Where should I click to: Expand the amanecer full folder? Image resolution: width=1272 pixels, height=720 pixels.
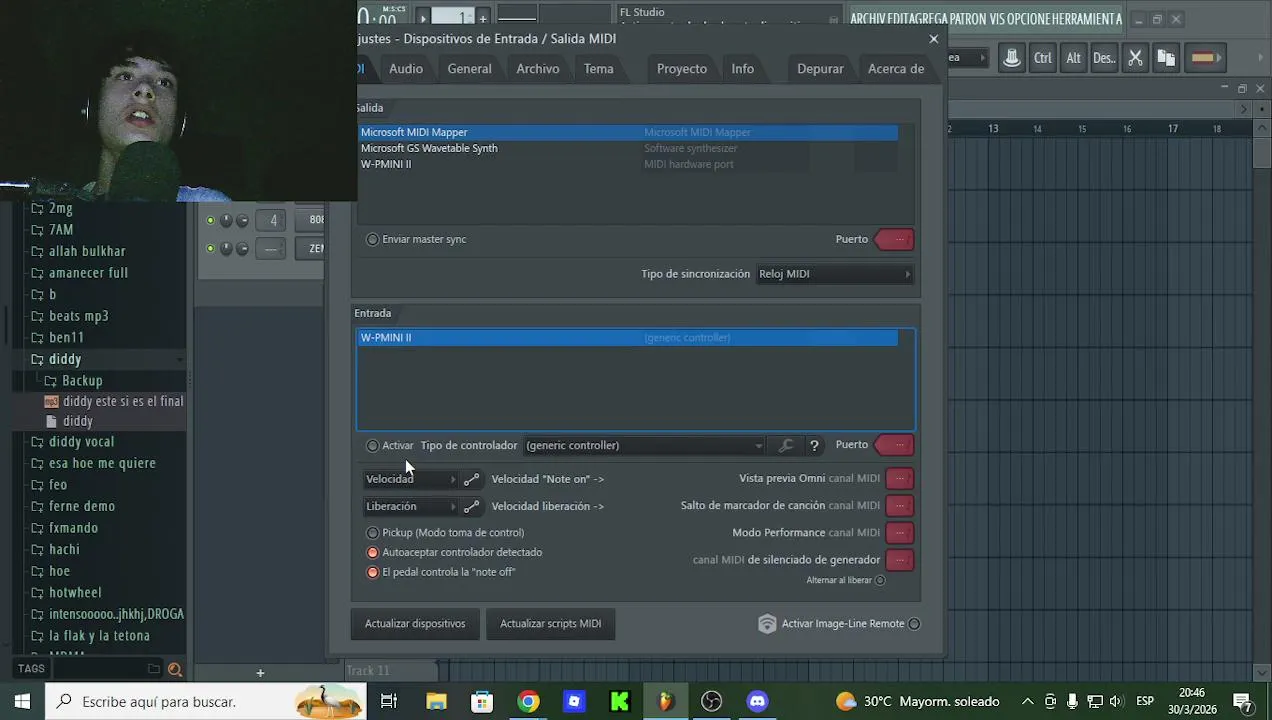click(88, 273)
